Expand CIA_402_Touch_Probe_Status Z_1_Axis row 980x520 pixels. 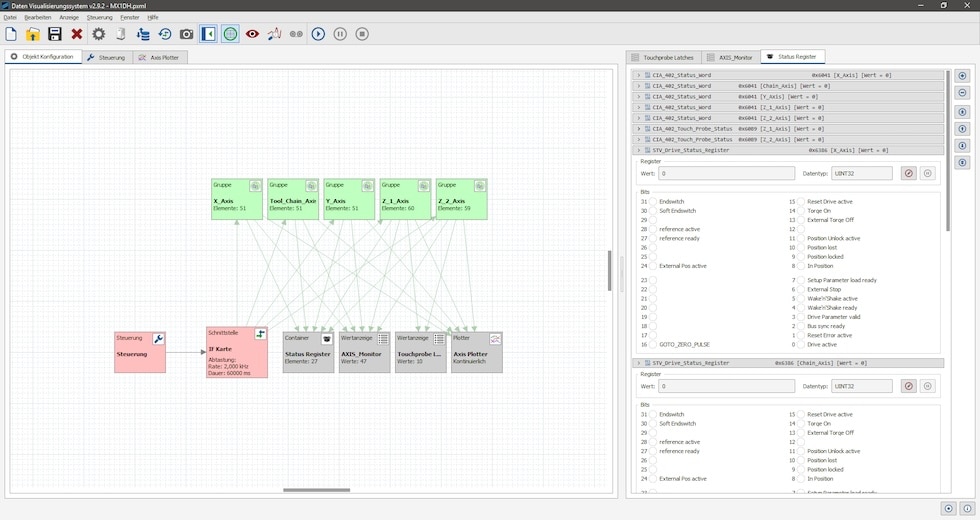(639, 129)
